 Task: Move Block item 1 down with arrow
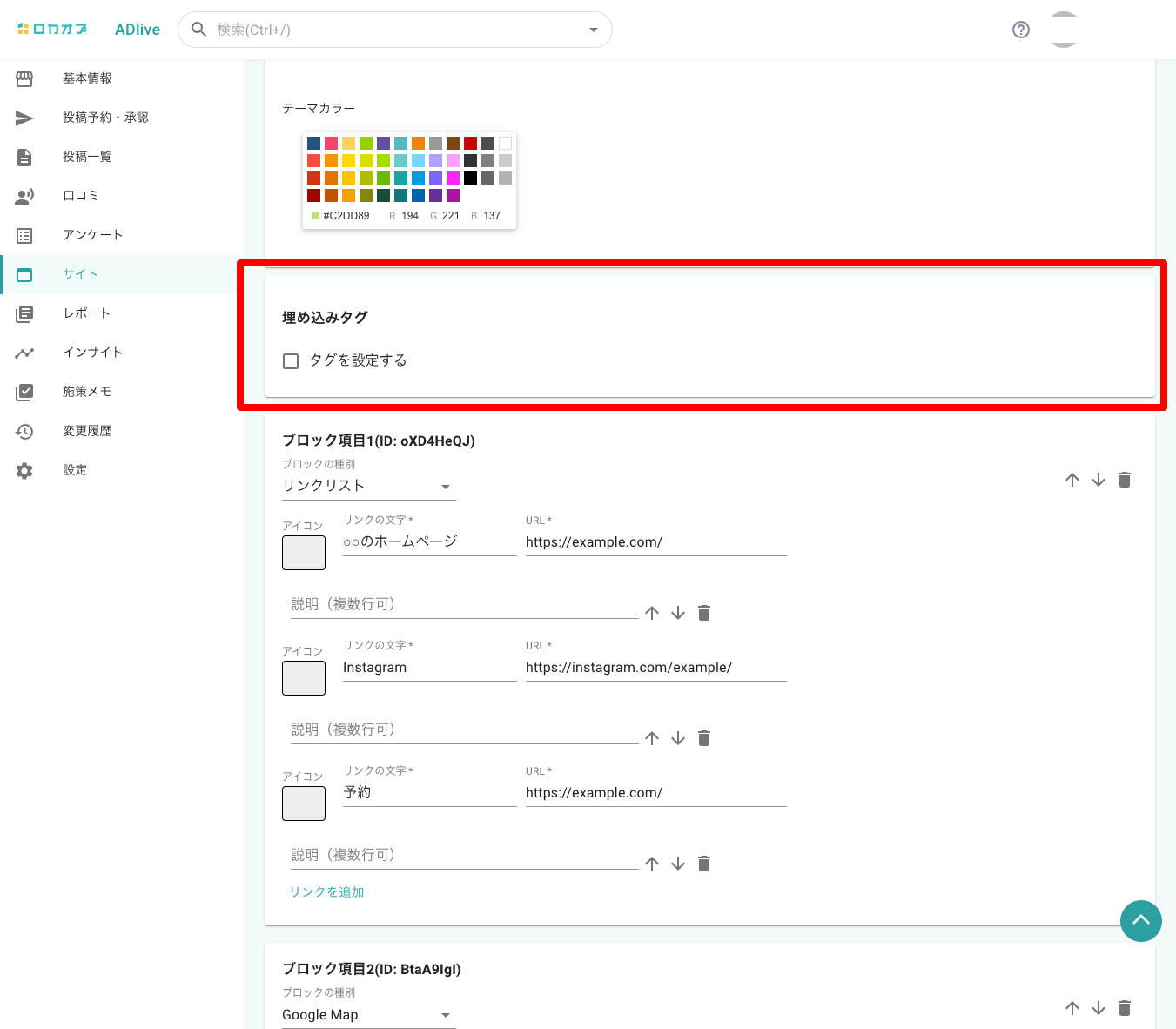pyautogui.click(x=1099, y=480)
